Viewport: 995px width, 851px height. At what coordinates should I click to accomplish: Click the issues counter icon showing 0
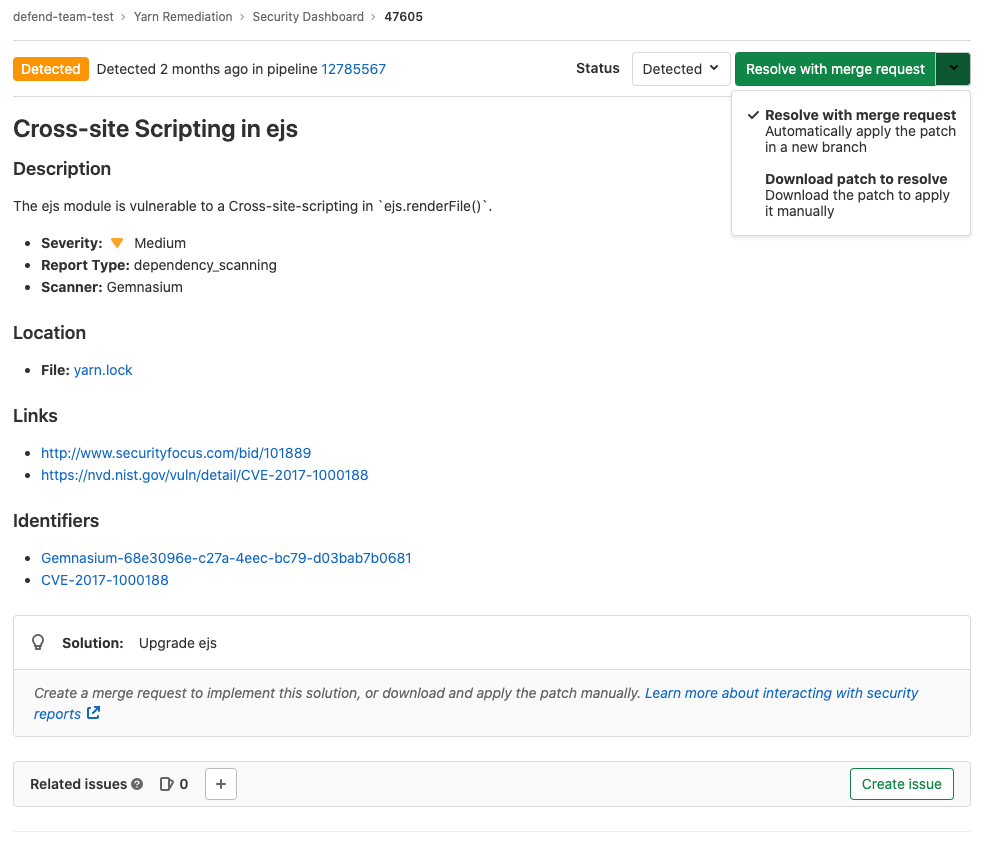166,784
